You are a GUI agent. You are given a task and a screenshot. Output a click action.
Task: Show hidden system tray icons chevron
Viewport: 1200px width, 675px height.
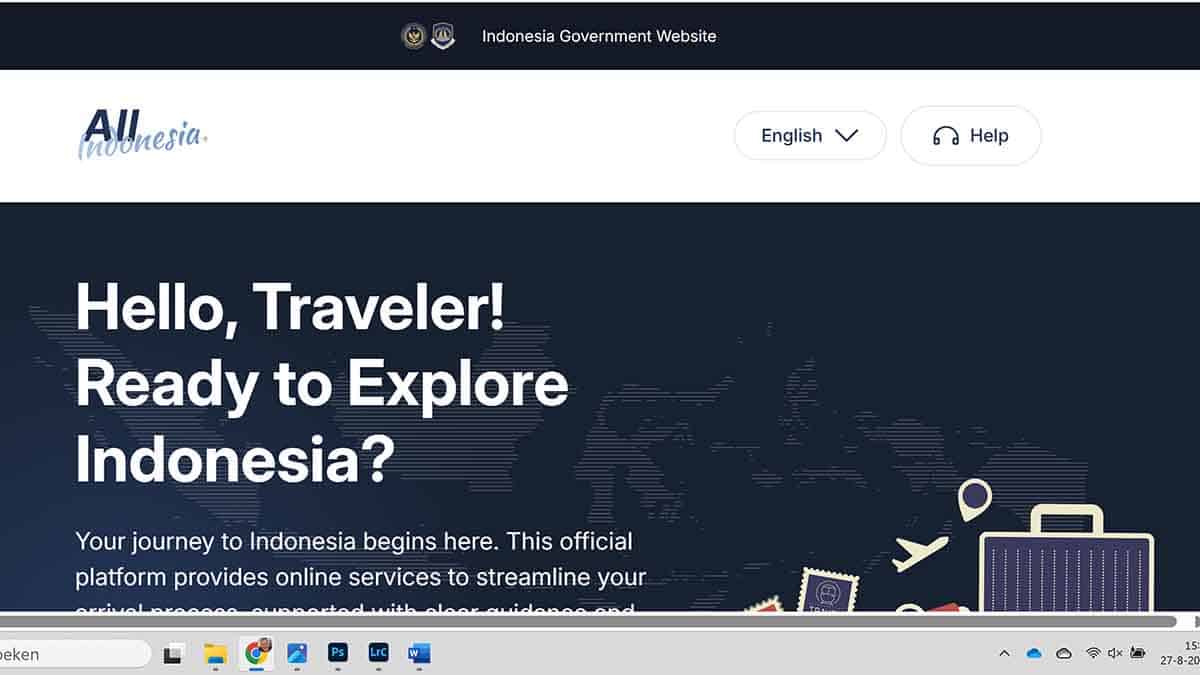point(1004,653)
